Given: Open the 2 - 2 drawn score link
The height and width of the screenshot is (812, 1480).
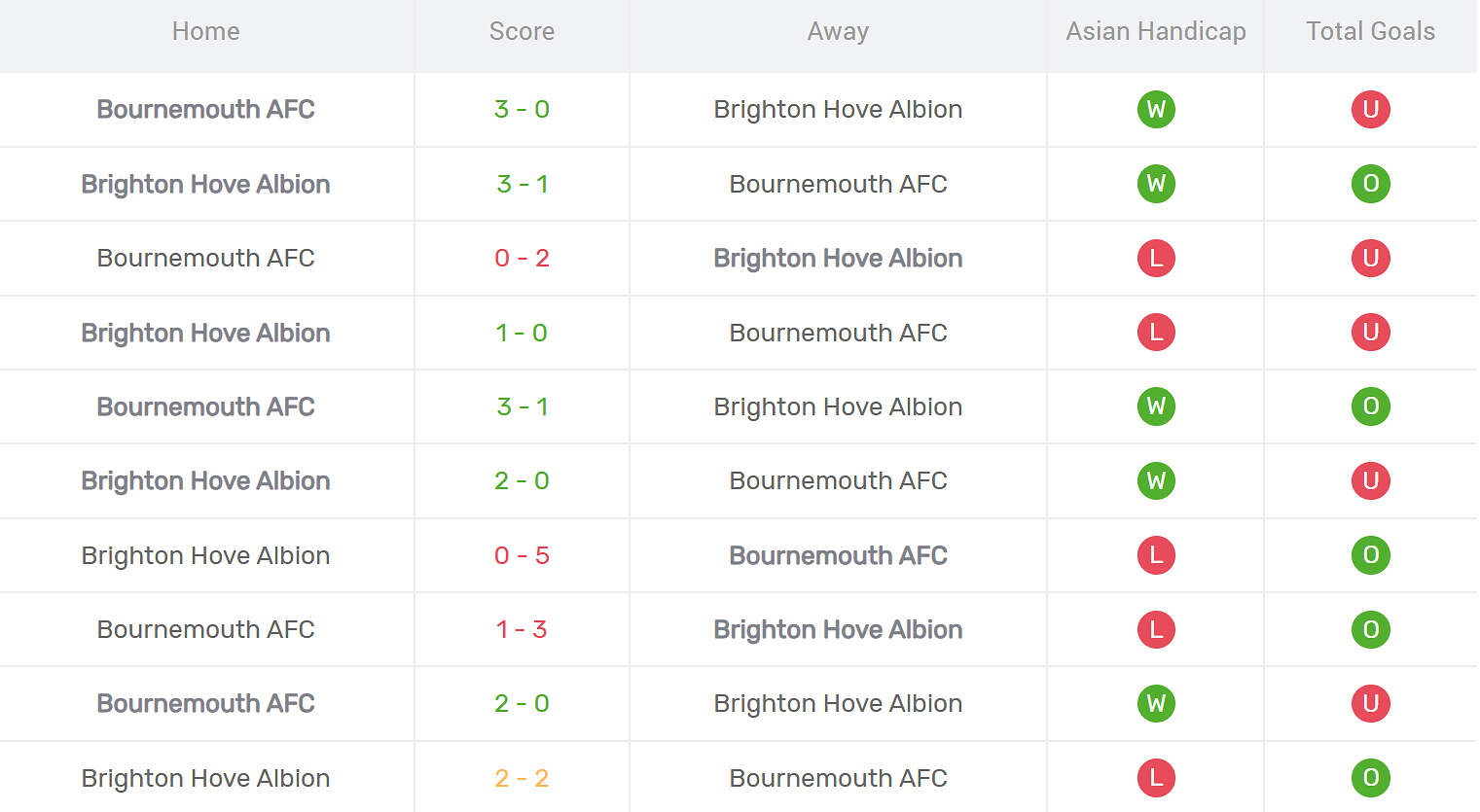Looking at the screenshot, I should (522, 778).
